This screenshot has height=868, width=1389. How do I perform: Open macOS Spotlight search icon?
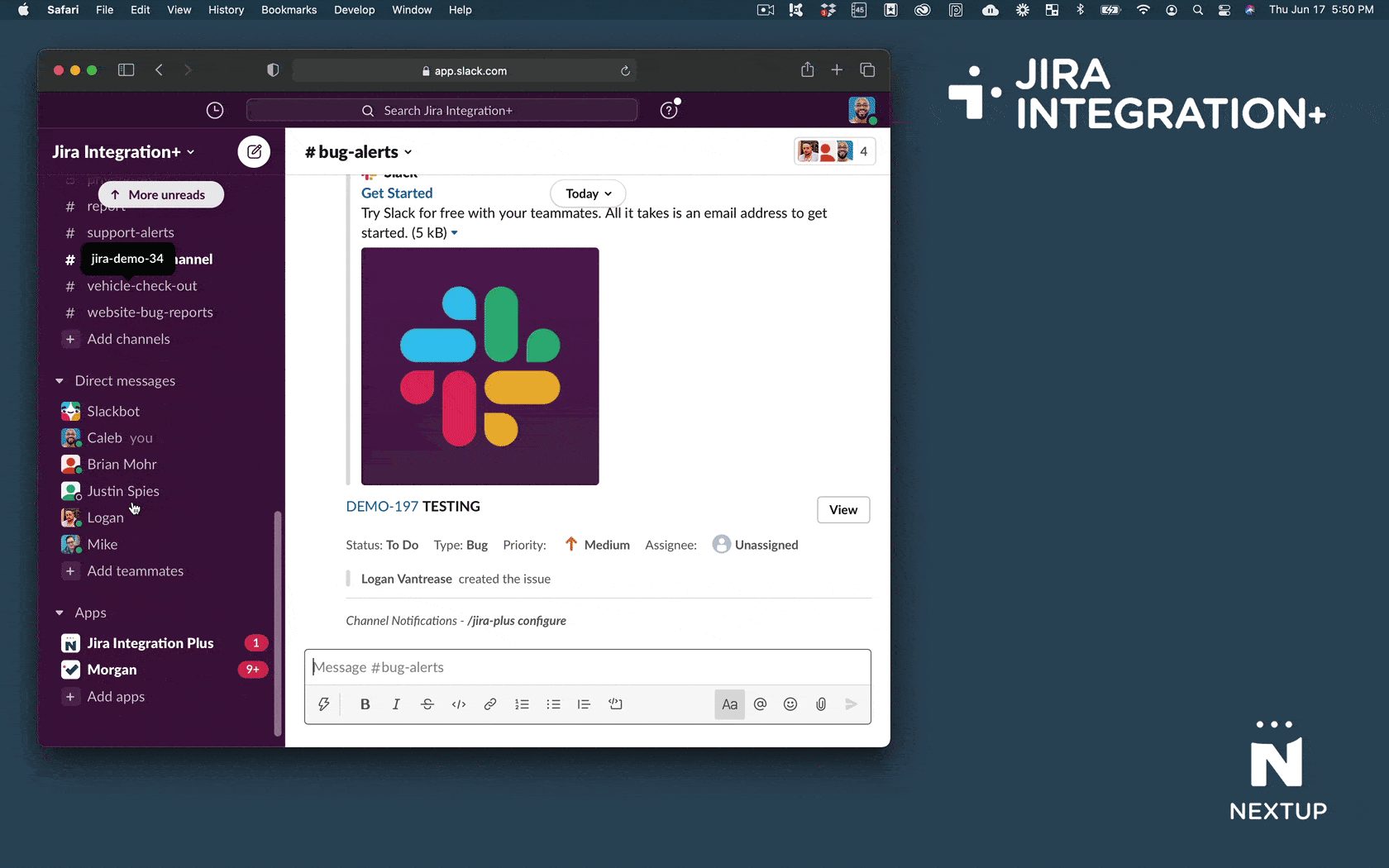tap(1197, 10)
